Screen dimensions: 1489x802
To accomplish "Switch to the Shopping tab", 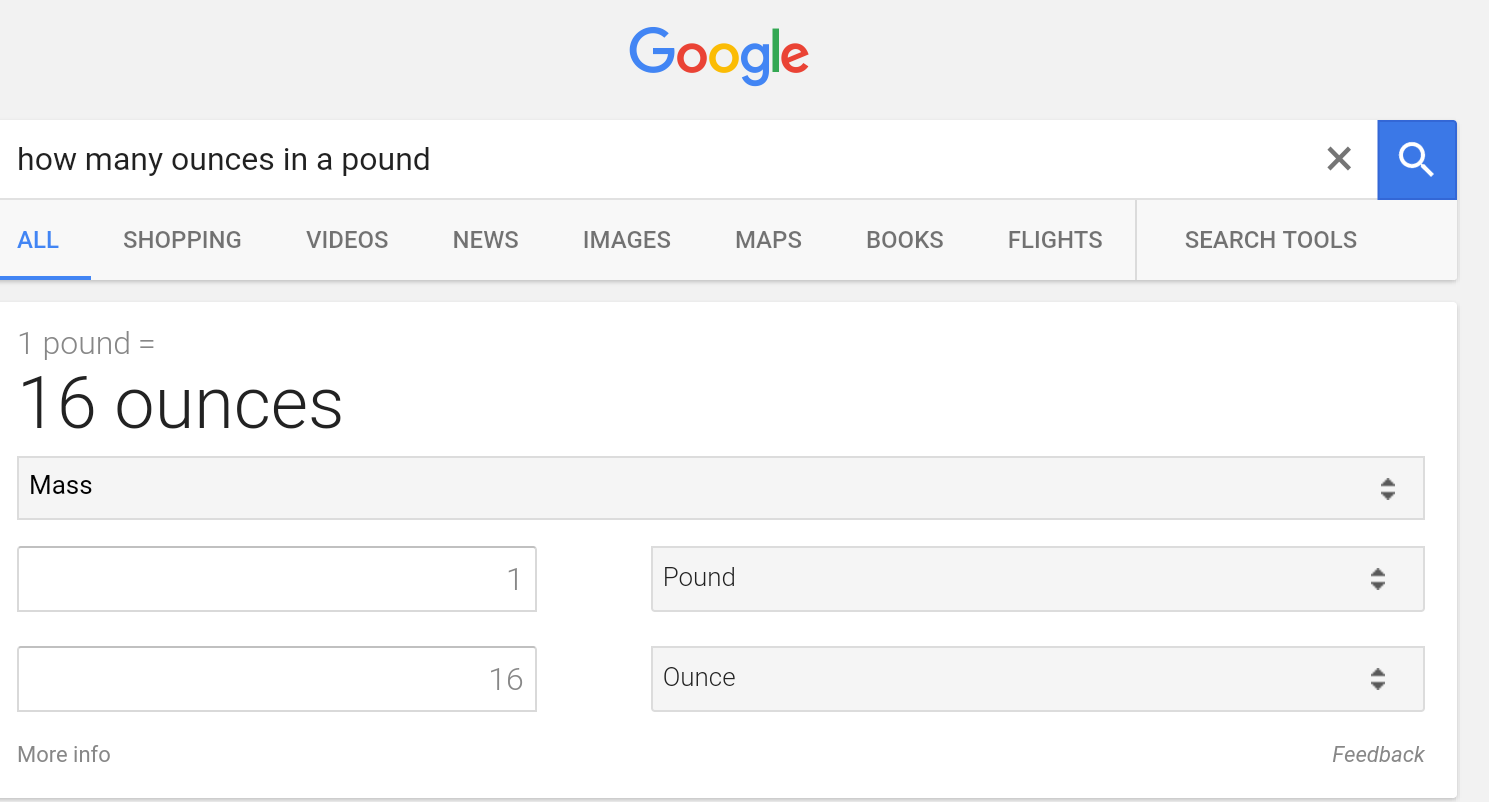I will [x=182, y=240].
